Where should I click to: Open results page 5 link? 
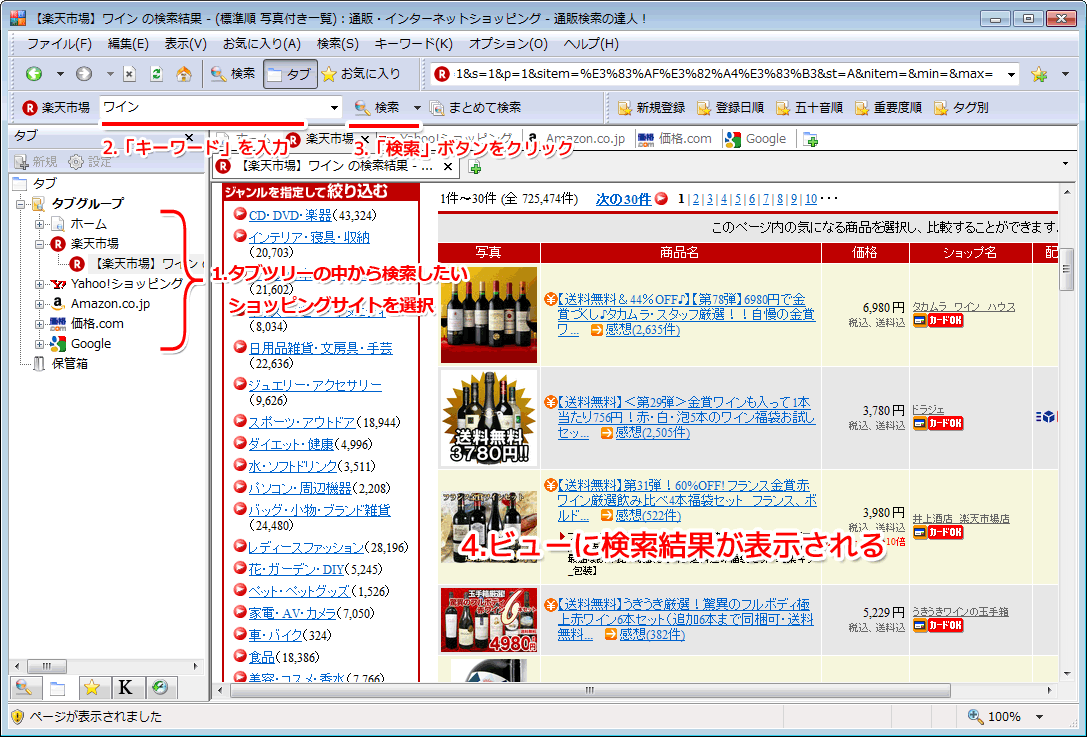click(738, 200)
